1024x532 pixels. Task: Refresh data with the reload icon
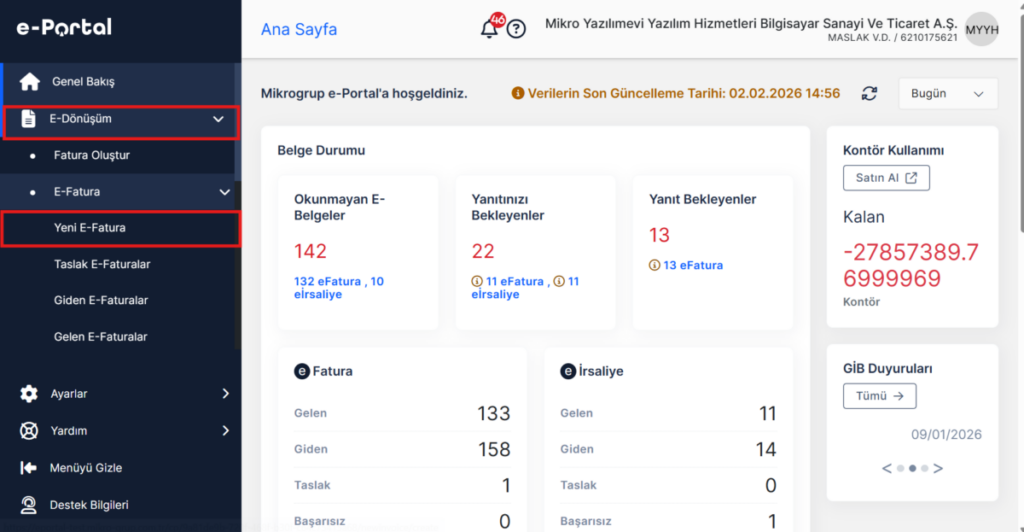(869, 93)
